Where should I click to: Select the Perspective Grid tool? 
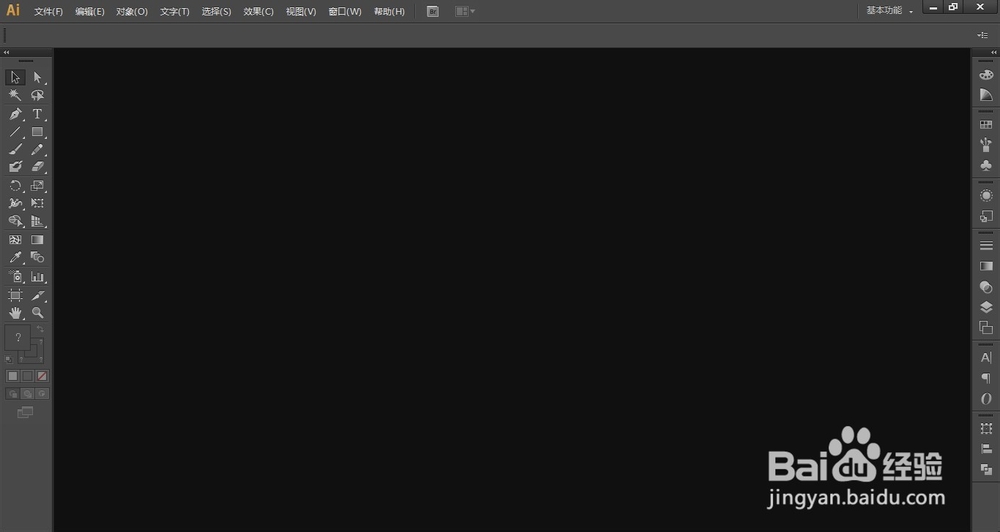(38, 221)
